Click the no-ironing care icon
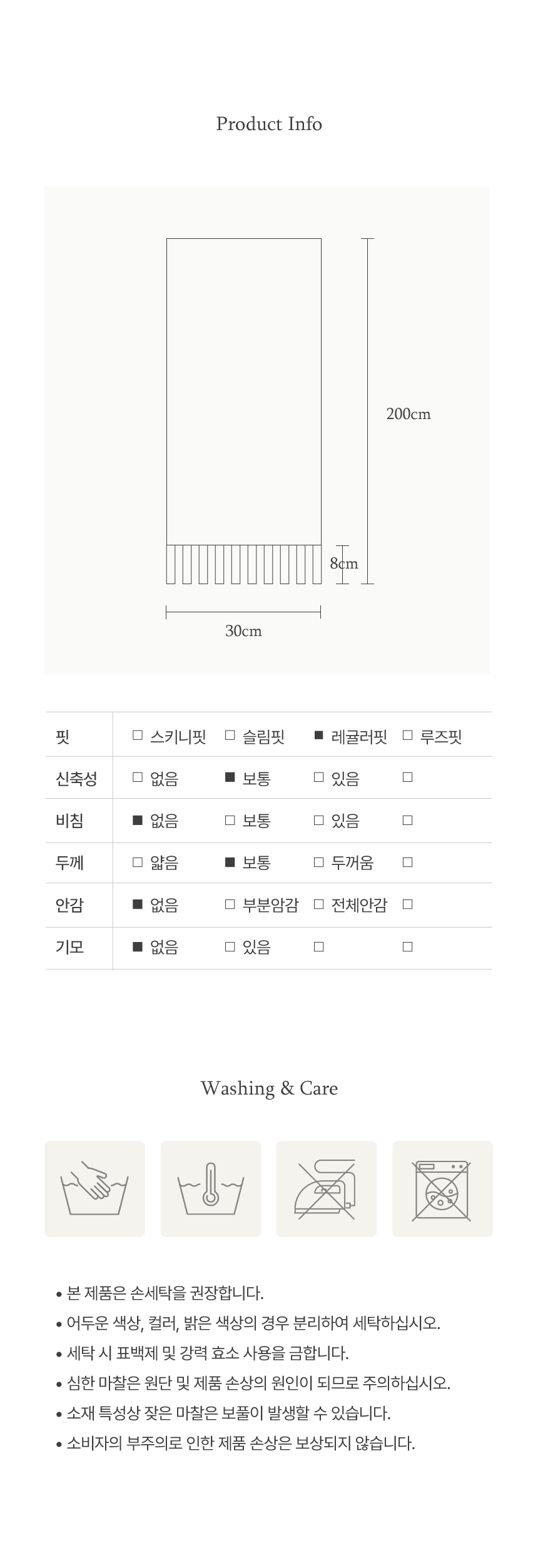Image resolution: width=538 pixels, height=1568 pixels. (x=326, y=1188)
